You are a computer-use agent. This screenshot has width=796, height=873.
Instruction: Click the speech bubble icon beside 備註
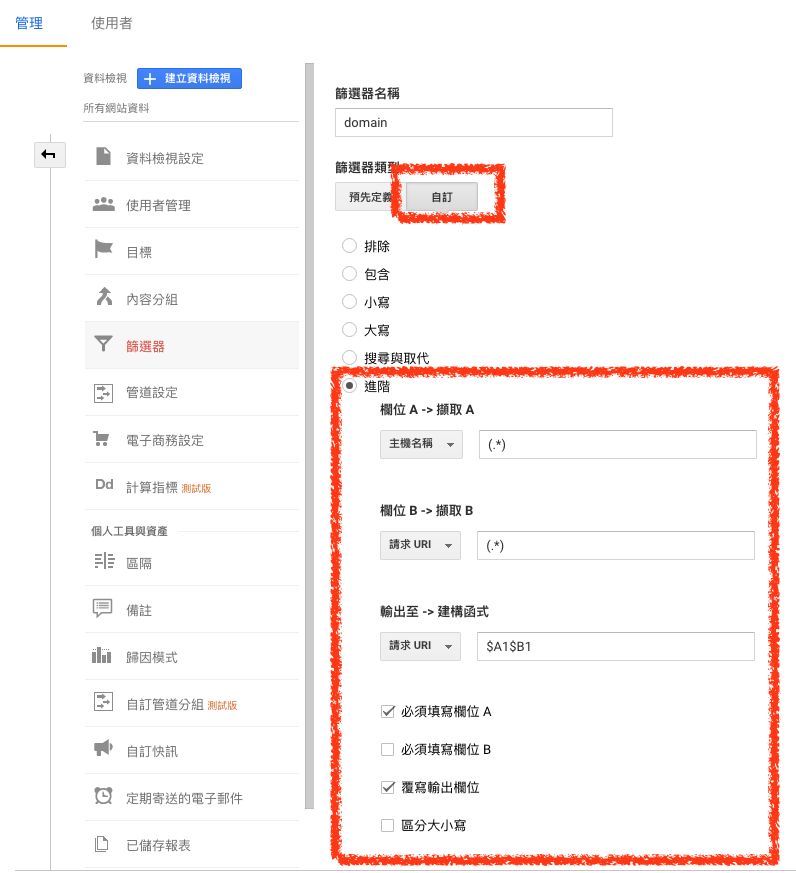tap(102, 609)
